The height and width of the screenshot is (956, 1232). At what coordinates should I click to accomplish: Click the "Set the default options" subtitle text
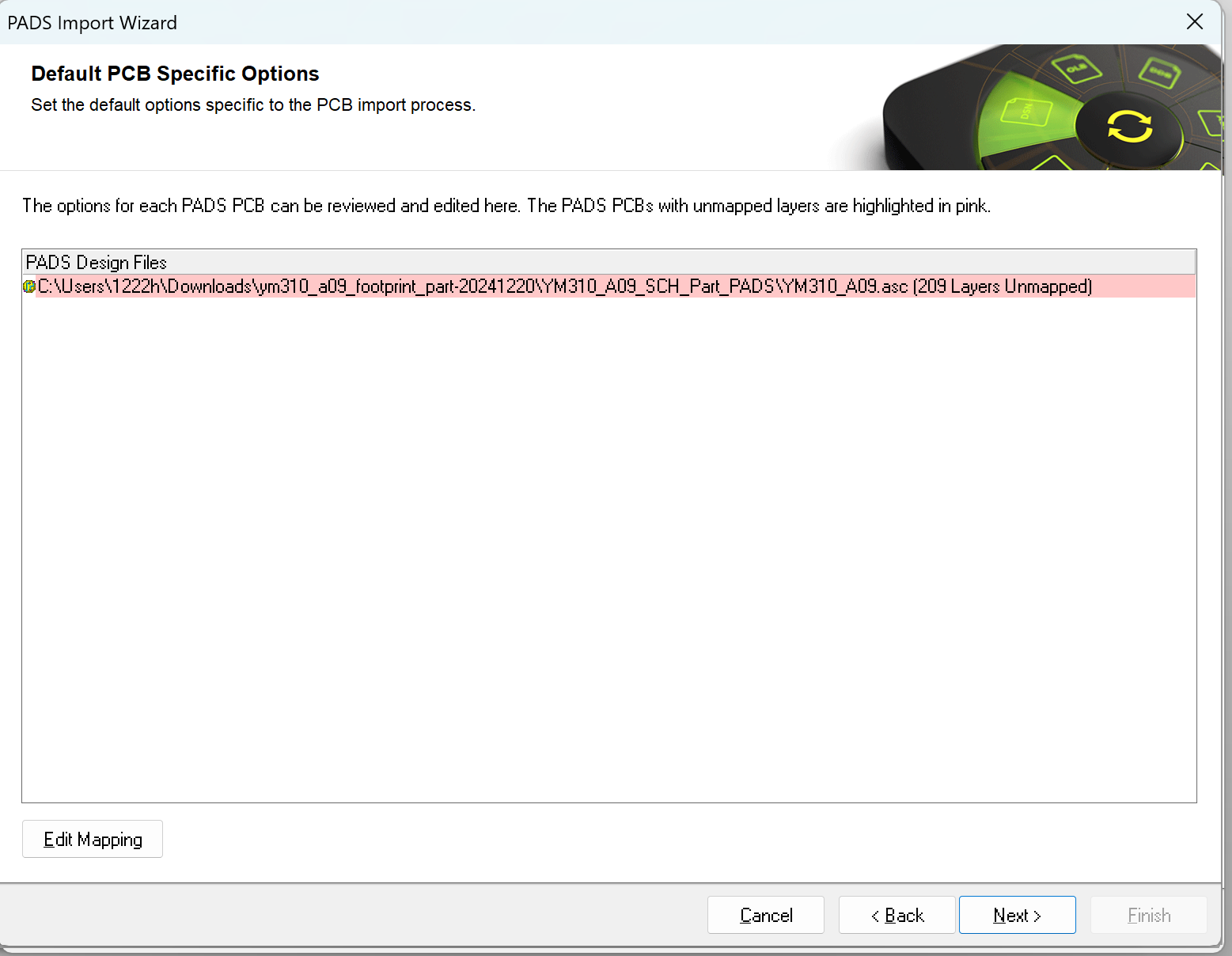(253, 105)
